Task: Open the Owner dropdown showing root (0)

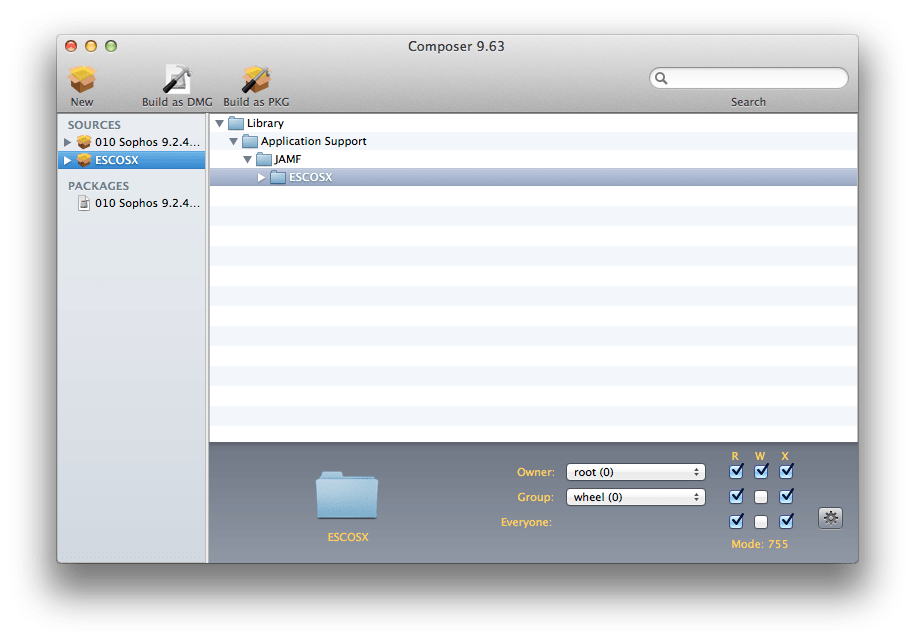Action: [x=635, y=472]
